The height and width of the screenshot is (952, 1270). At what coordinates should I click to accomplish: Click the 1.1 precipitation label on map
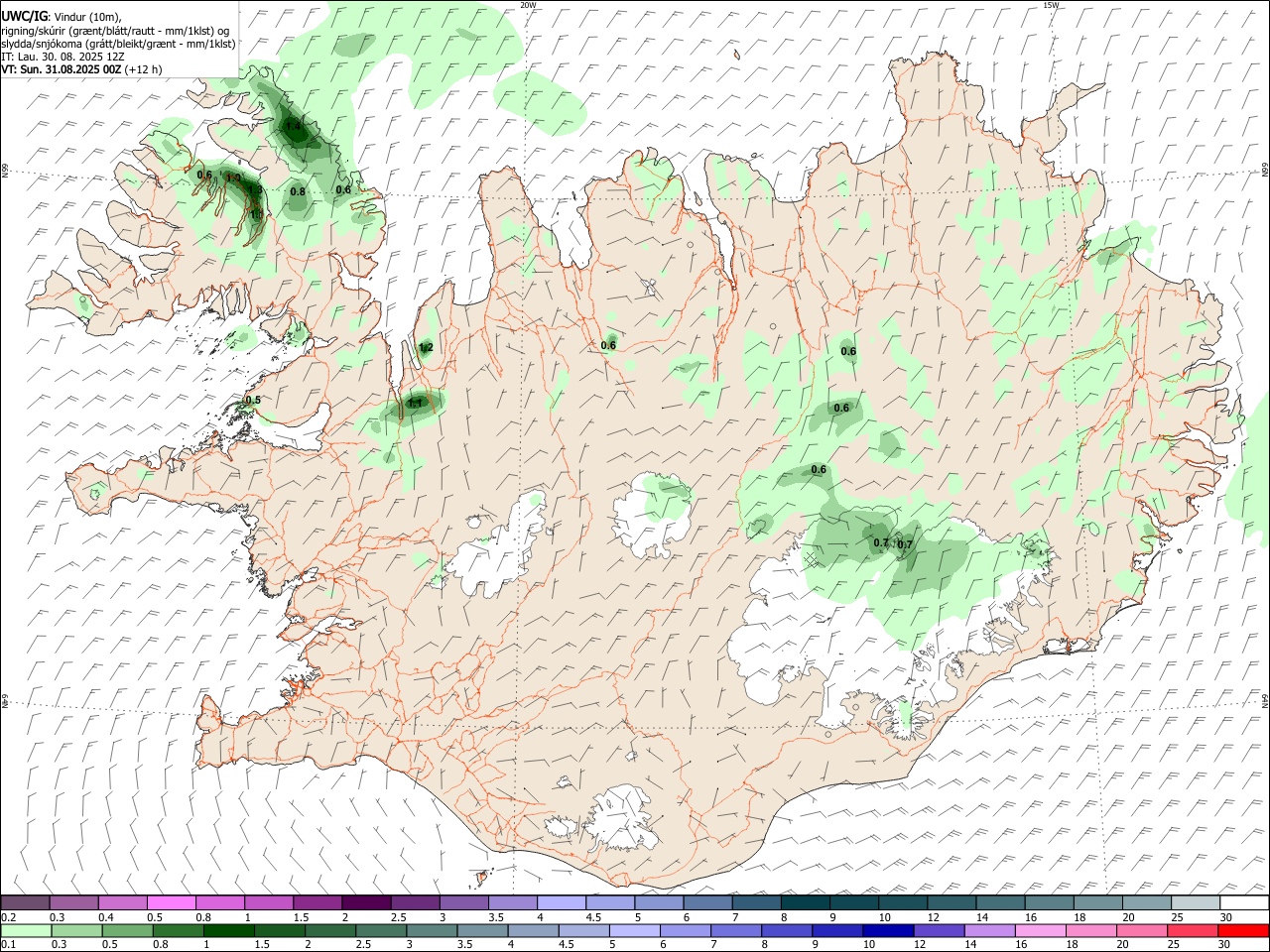click(x=416, y=403)
